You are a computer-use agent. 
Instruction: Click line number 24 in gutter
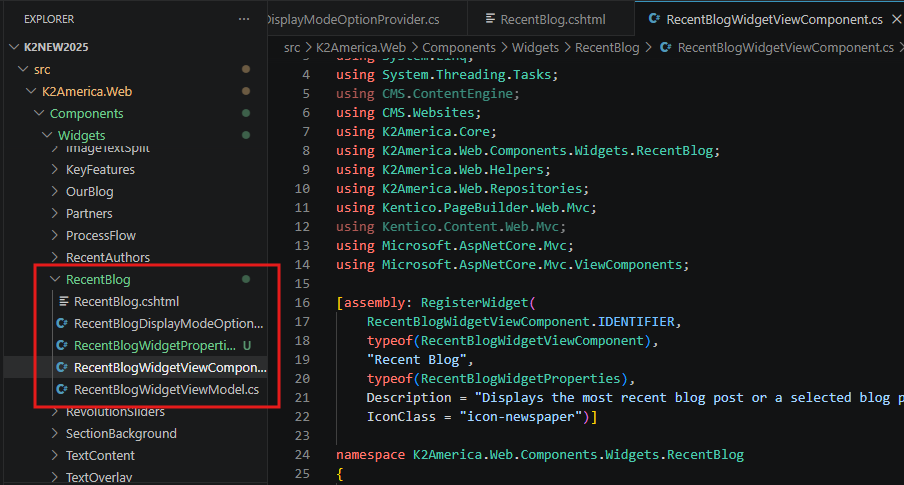tap(302, 454)
